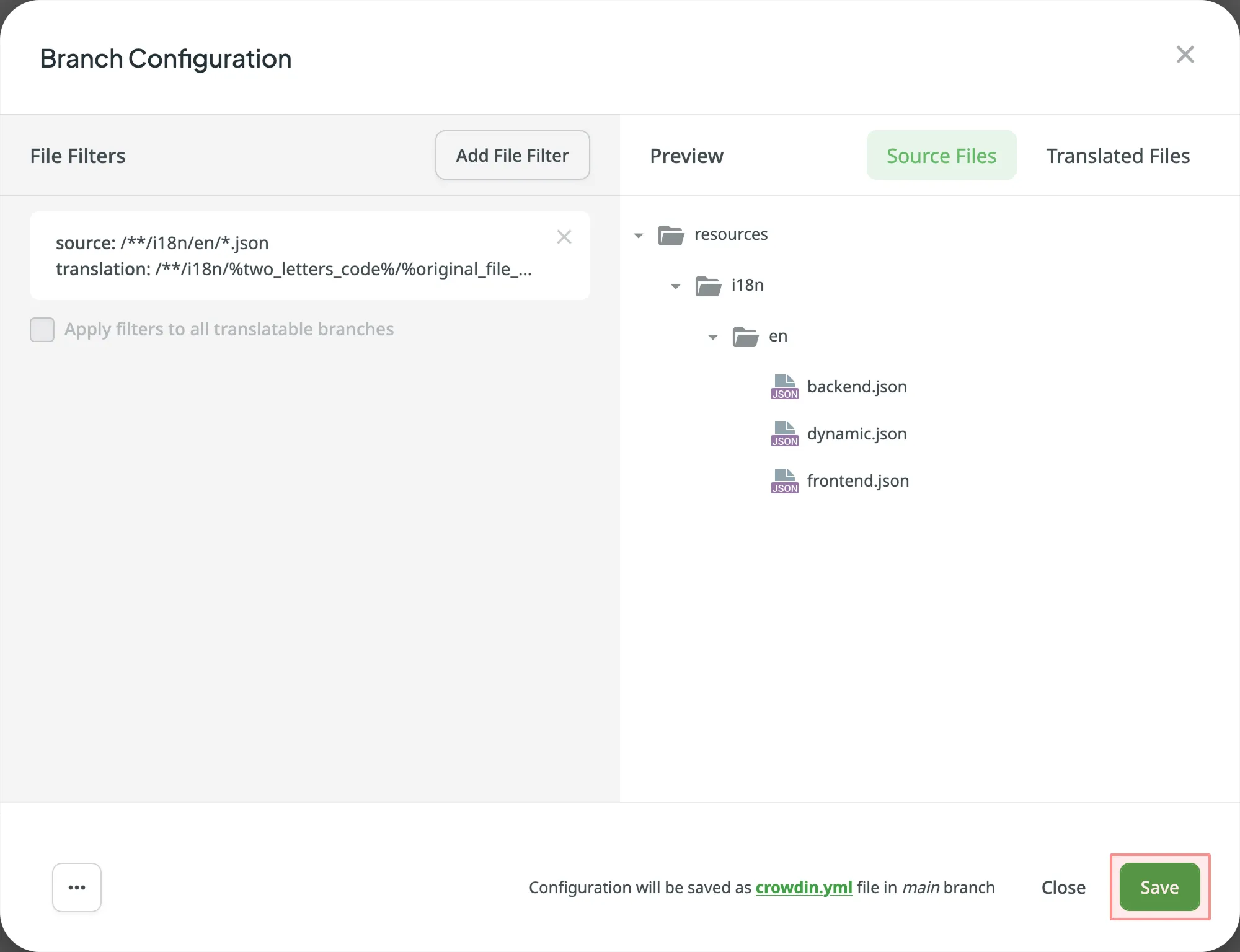Close the dialog without saving
Image resolution: width=1240 pixels, height=952 pixels.
(x=1063, y=887)
